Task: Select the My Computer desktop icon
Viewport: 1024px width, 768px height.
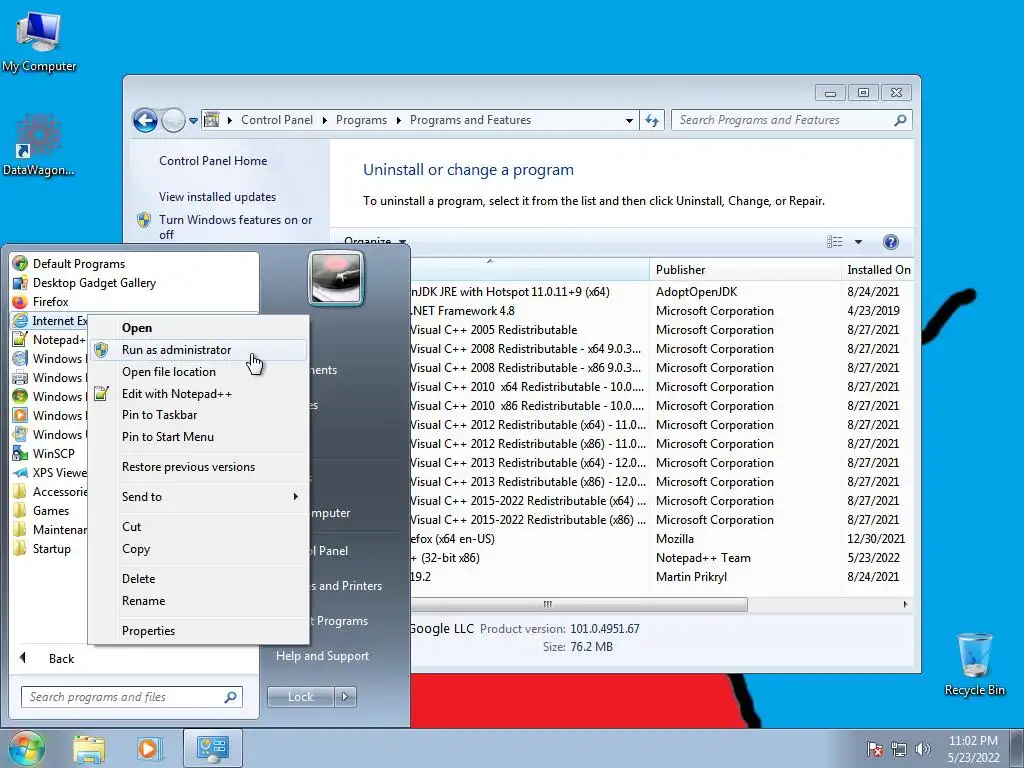Action: coord(39,41)
